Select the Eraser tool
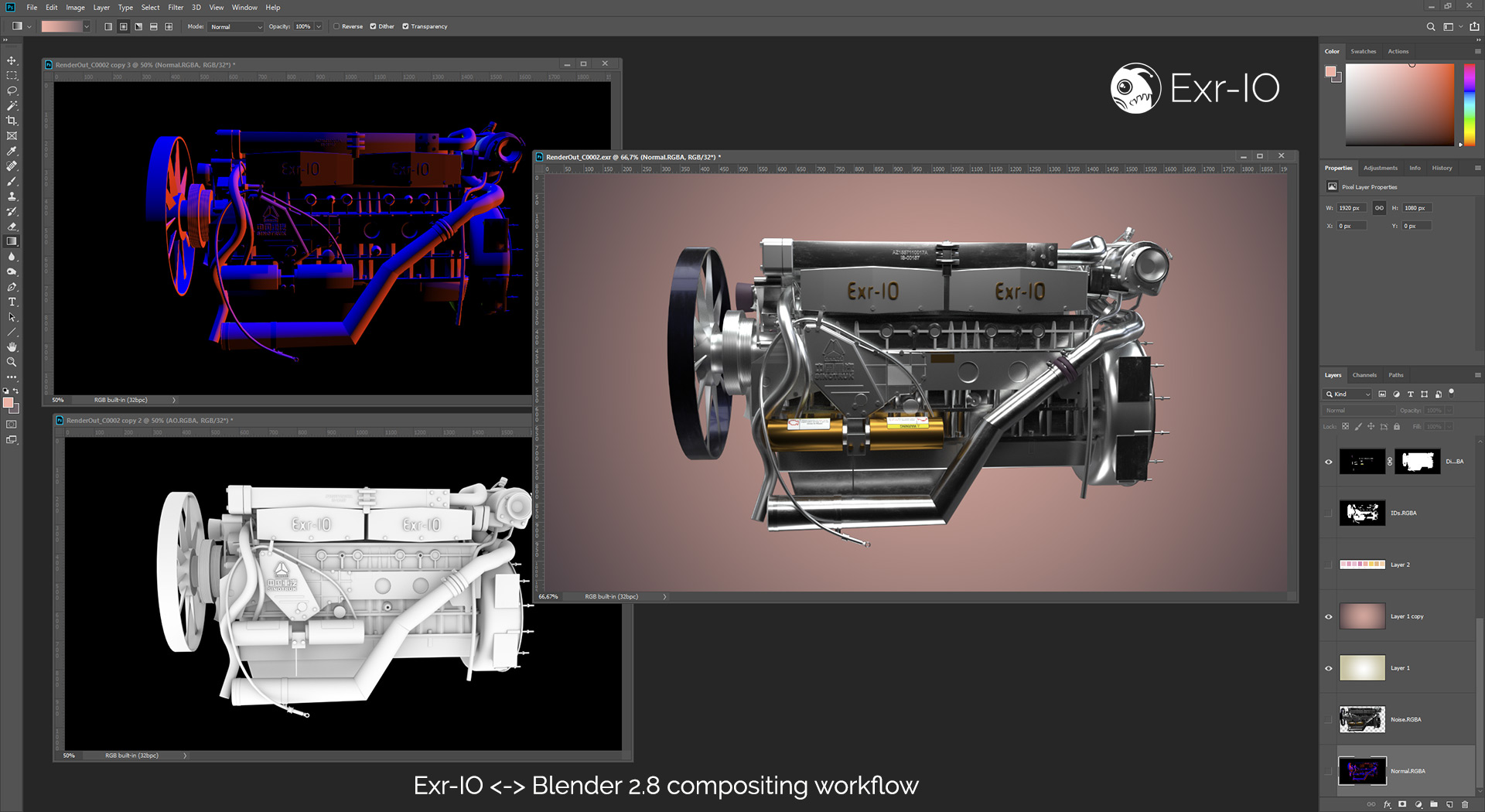 point(12,227)
